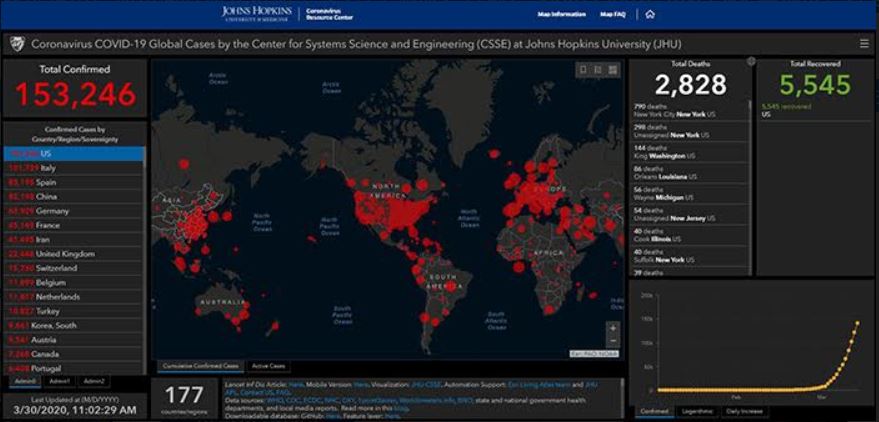Image resolution: width=879 pixels, height=422 pixels.
Task: Select Switzerland in the country list
Action: click(x=74, y=268)
